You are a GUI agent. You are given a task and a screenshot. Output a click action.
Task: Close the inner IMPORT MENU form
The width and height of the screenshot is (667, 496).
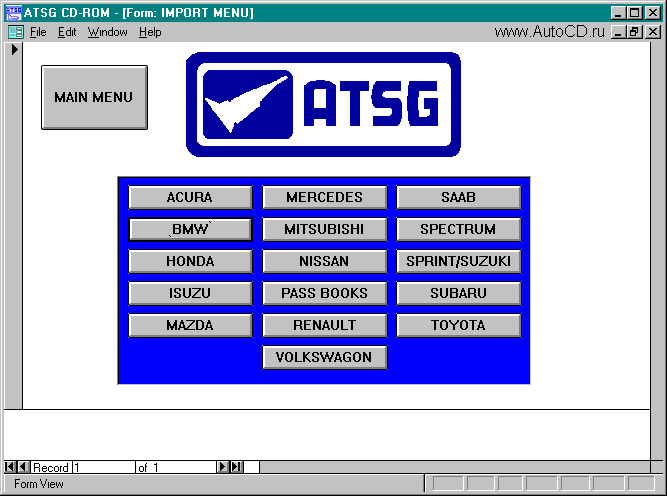(x=653, y=32)
